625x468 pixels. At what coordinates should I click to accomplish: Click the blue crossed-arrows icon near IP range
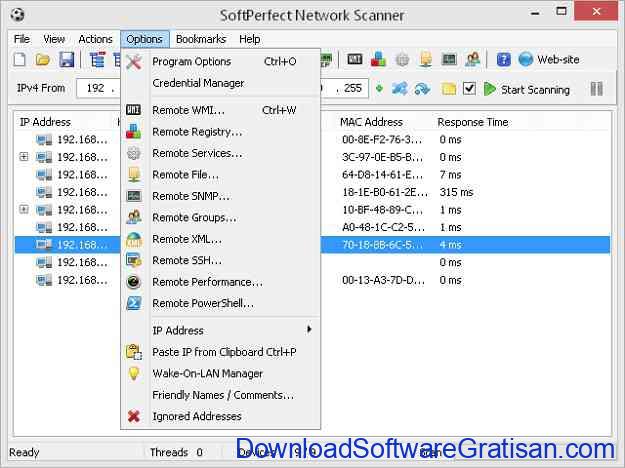[399, 88]
